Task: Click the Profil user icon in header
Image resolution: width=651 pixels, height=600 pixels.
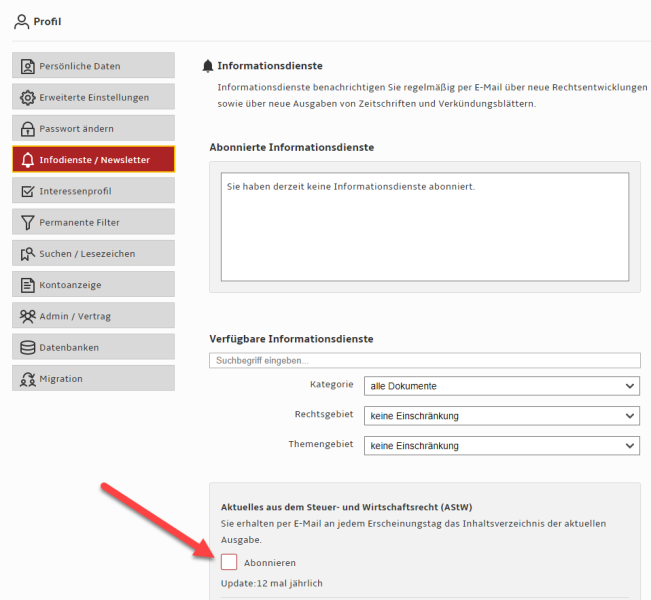Action: 21,21
